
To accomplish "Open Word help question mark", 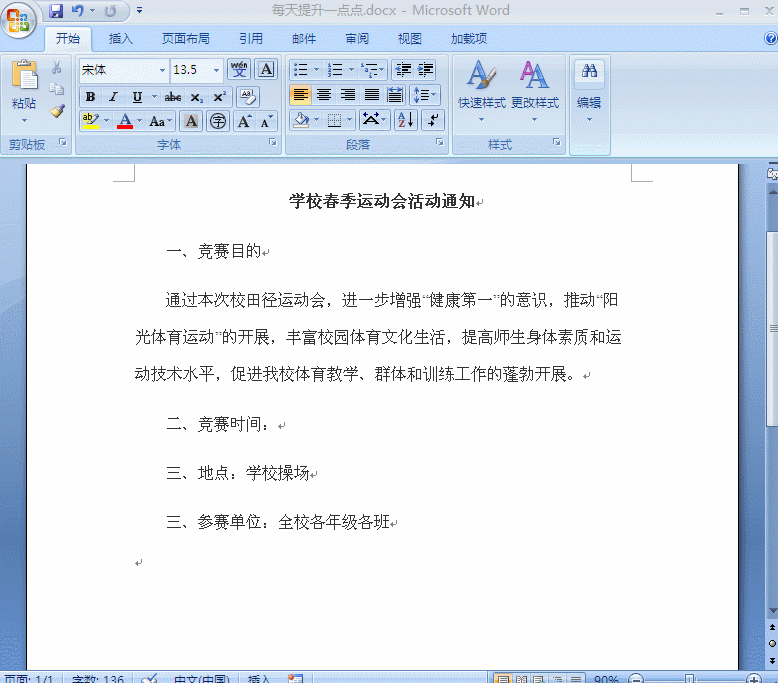I will 771,38.
